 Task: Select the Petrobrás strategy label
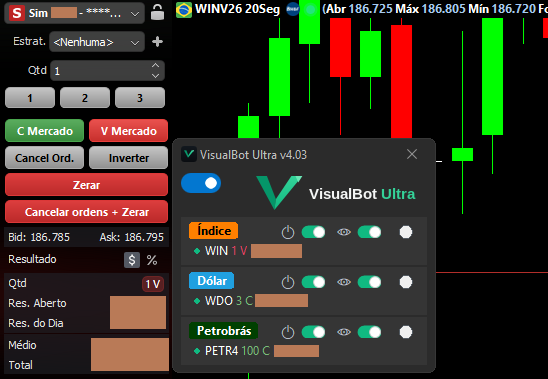224,331
